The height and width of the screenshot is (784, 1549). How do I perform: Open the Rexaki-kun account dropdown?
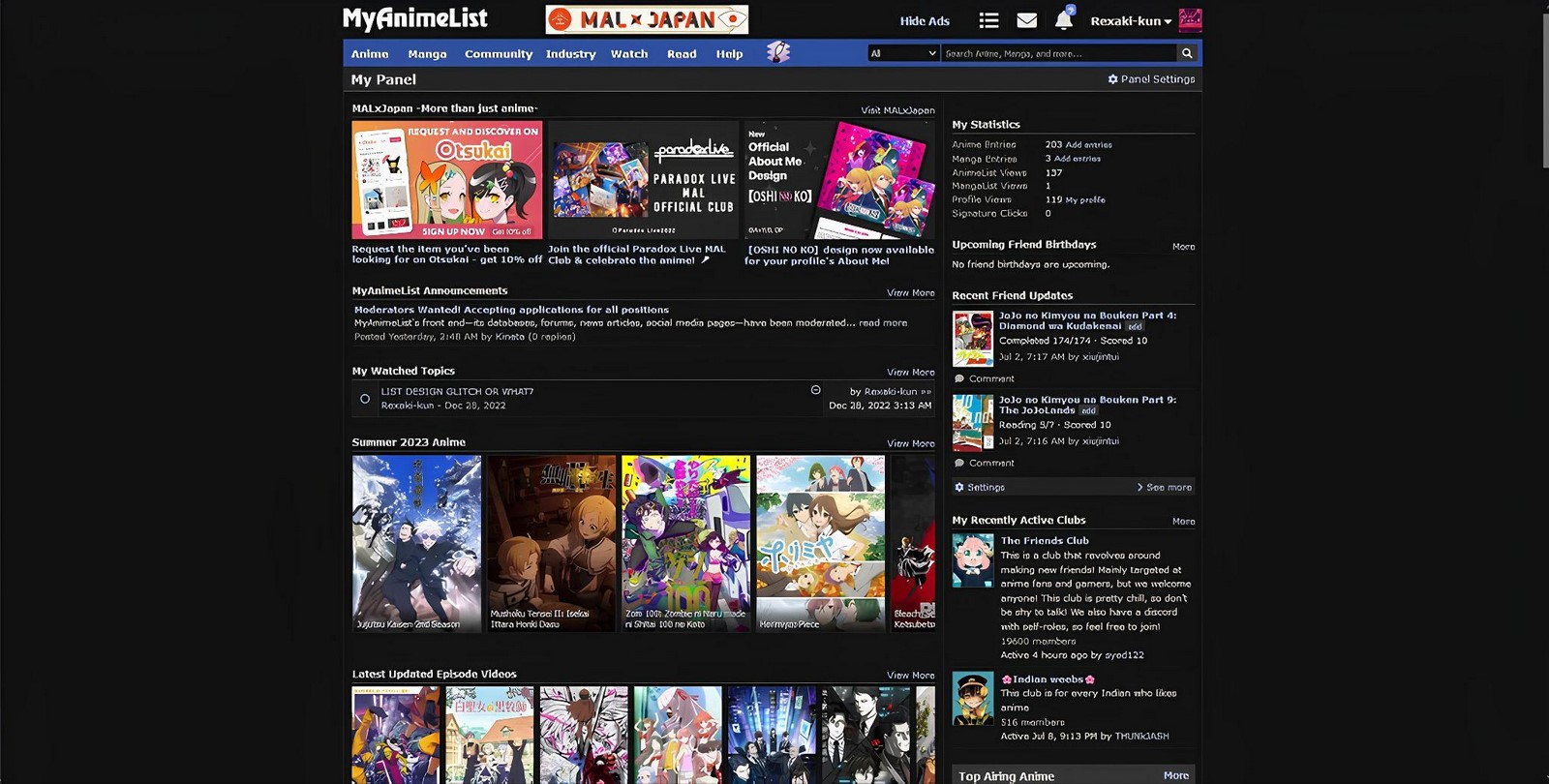(1131, 21)
